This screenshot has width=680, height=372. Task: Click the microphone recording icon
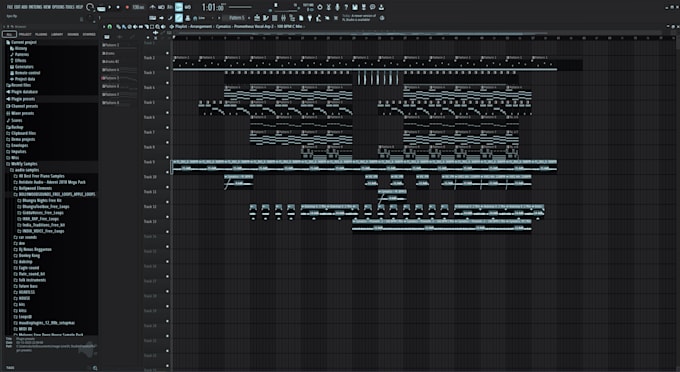(337, 7)
